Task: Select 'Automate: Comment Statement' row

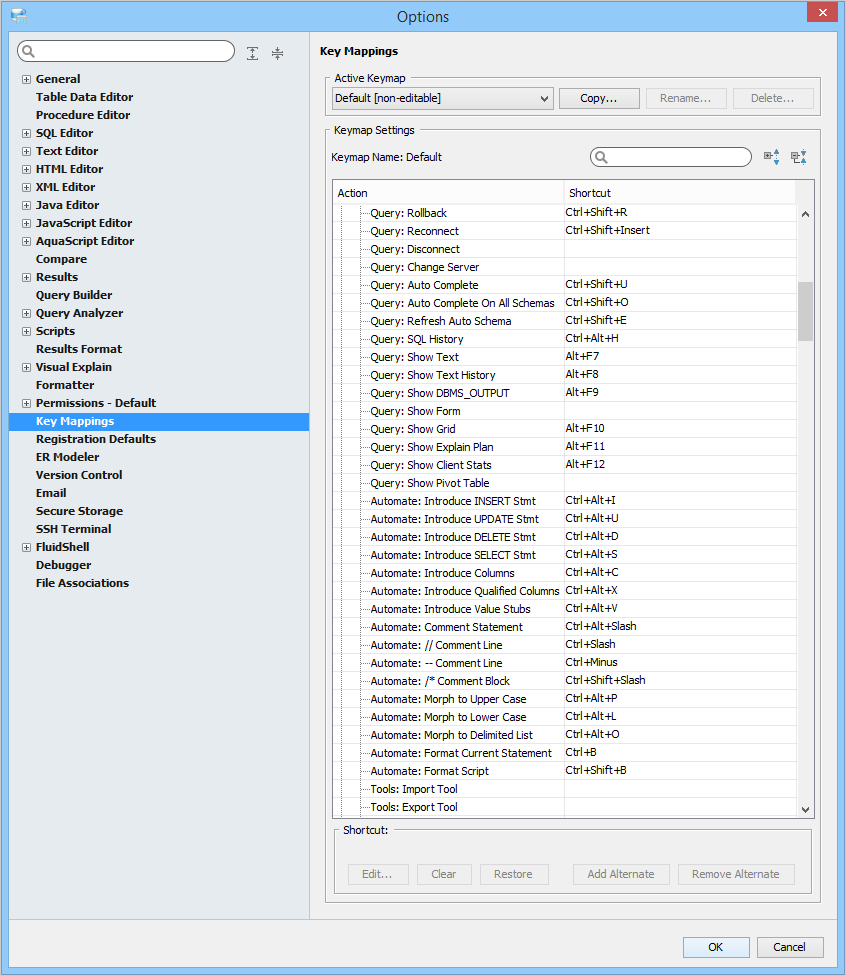Action: click(565, 627)
